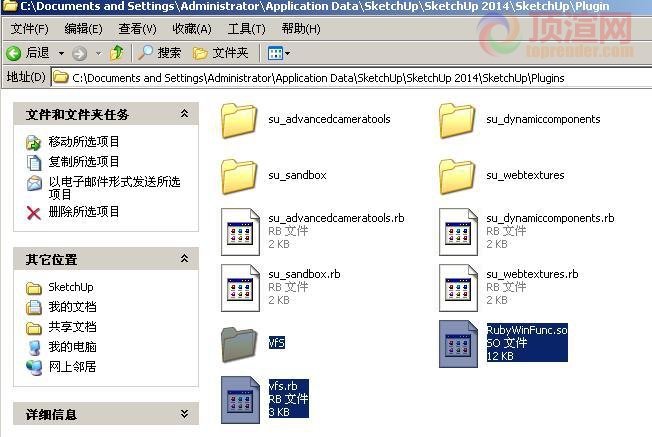Click the vfs.rb file name
Screen dimensions: 652x437
[283, 386]
